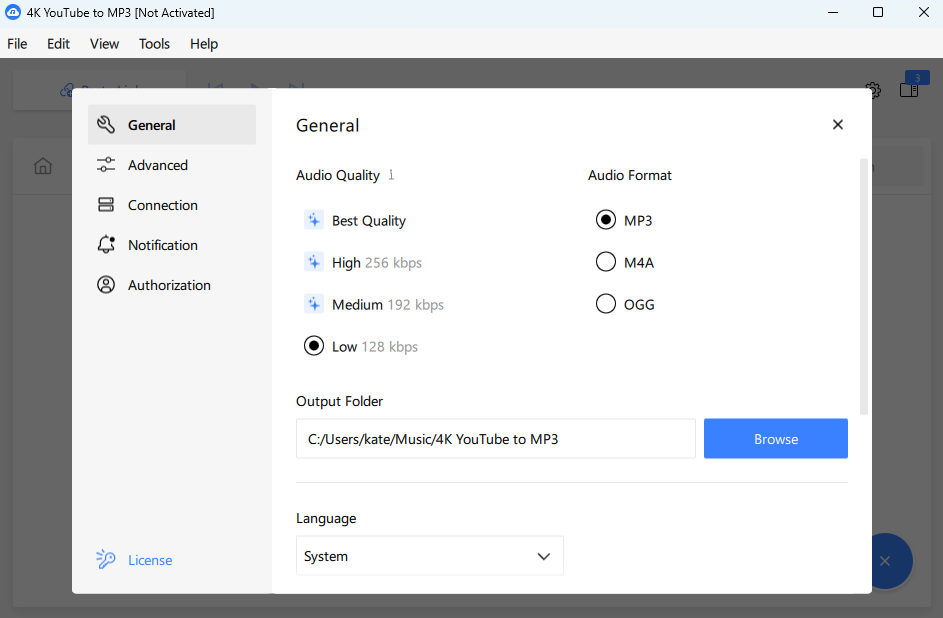
Task: Open the File menu
Action: (x=17, y=44)
